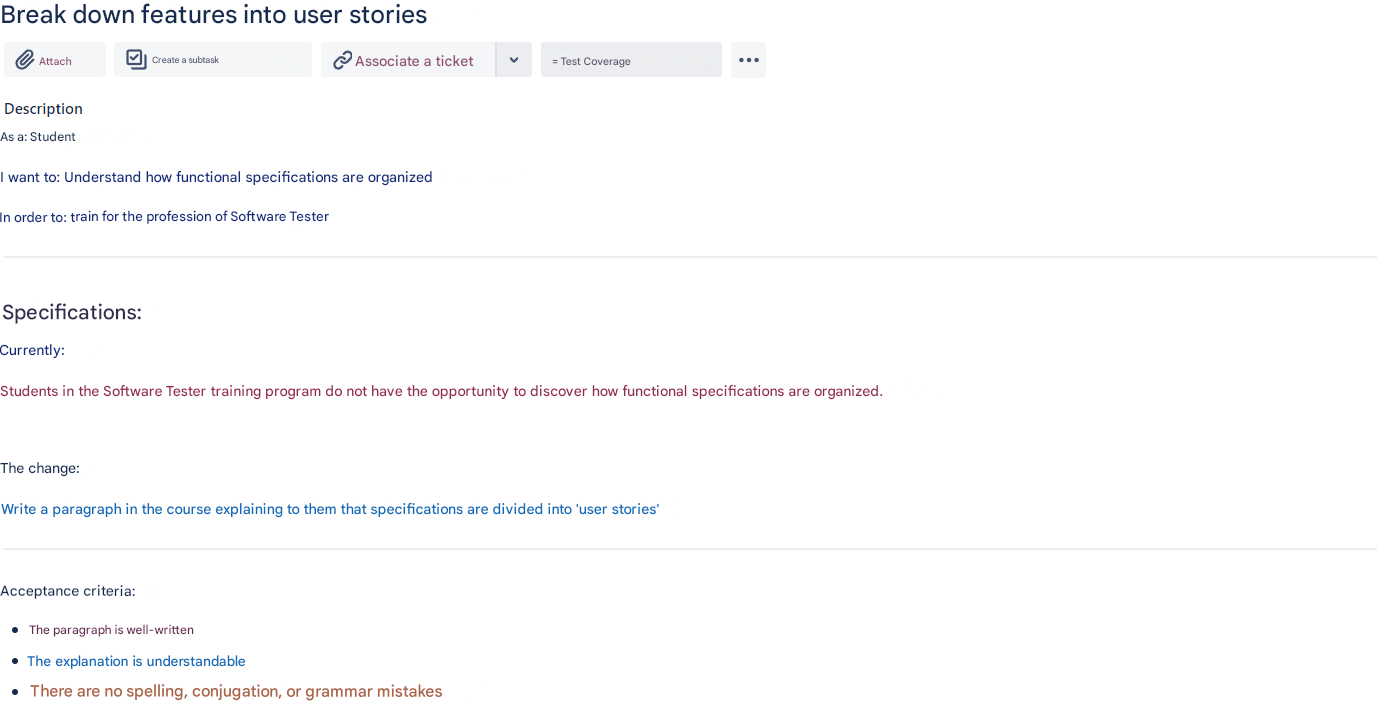Click the 'Write a paragraph in the course' text

[x=330, y=509]
